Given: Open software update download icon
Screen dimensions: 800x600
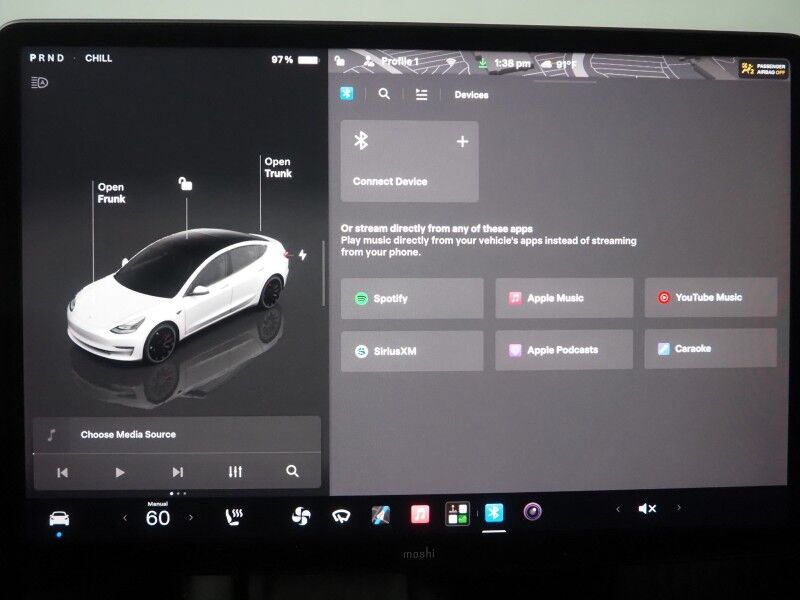Looking at the screenshot, I should coord(482,63).
